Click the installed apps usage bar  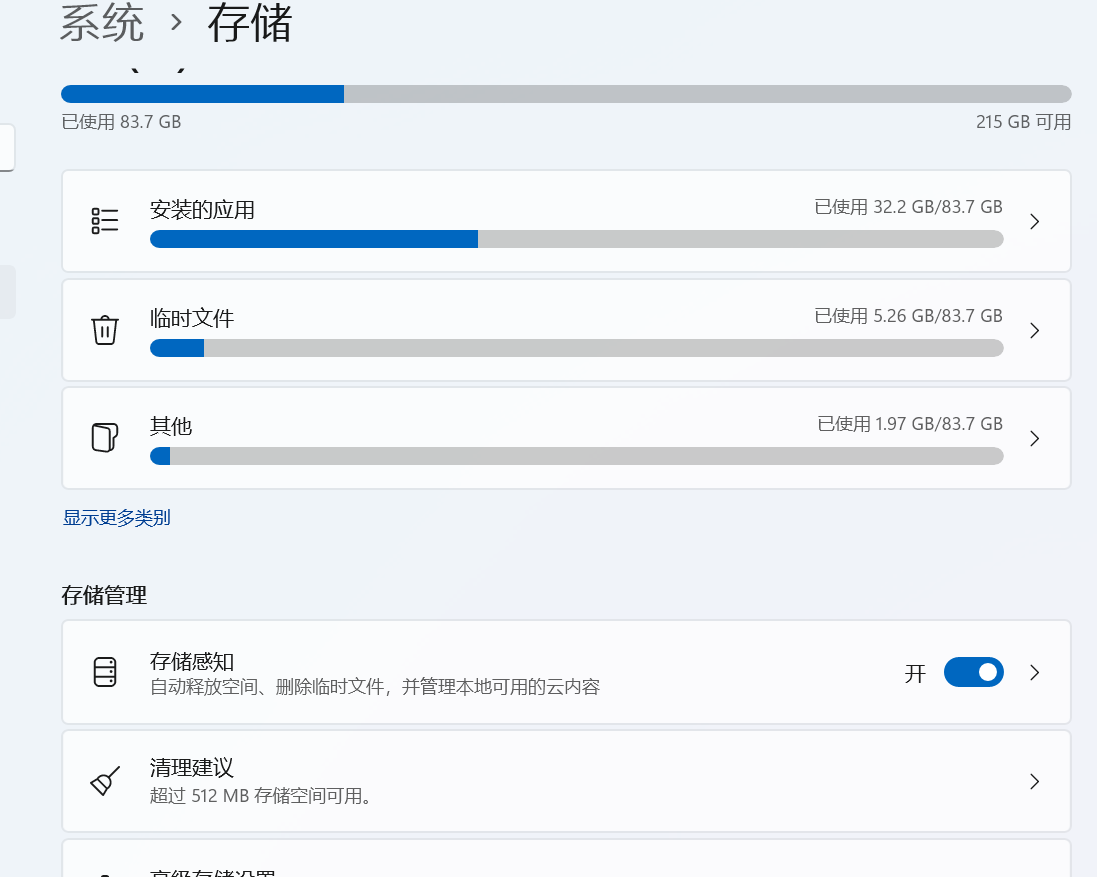[576, 239]
